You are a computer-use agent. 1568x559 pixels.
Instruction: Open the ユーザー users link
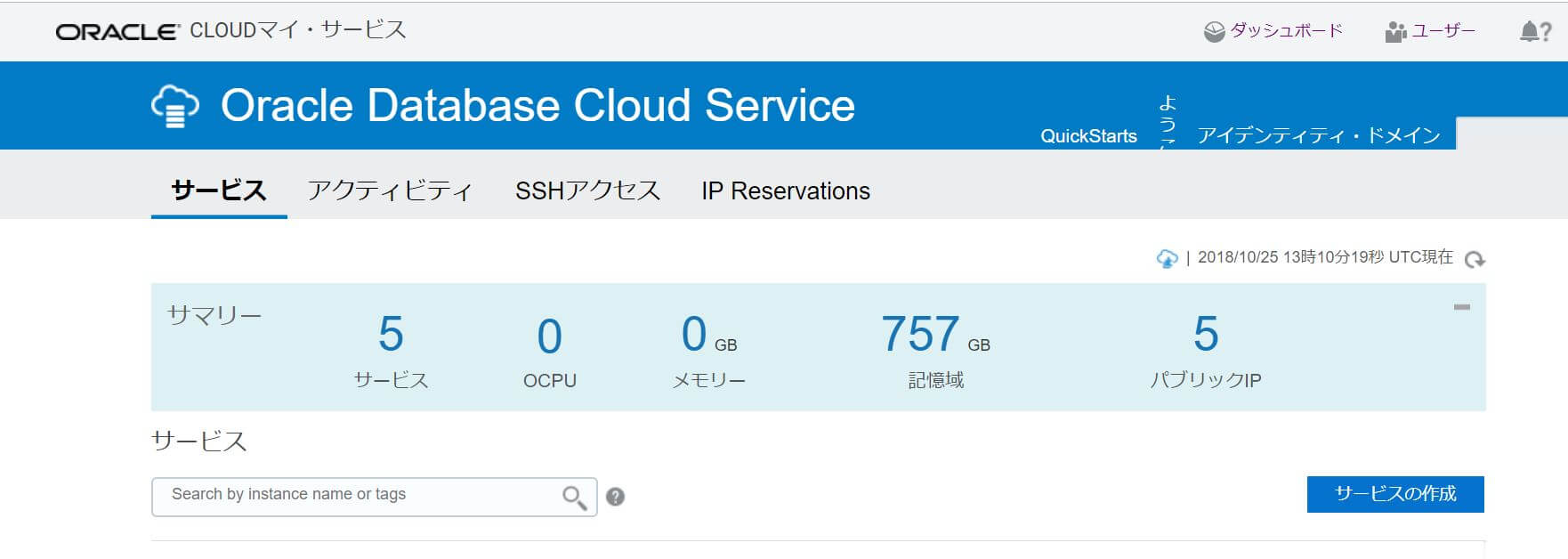tap(1443, 30)
